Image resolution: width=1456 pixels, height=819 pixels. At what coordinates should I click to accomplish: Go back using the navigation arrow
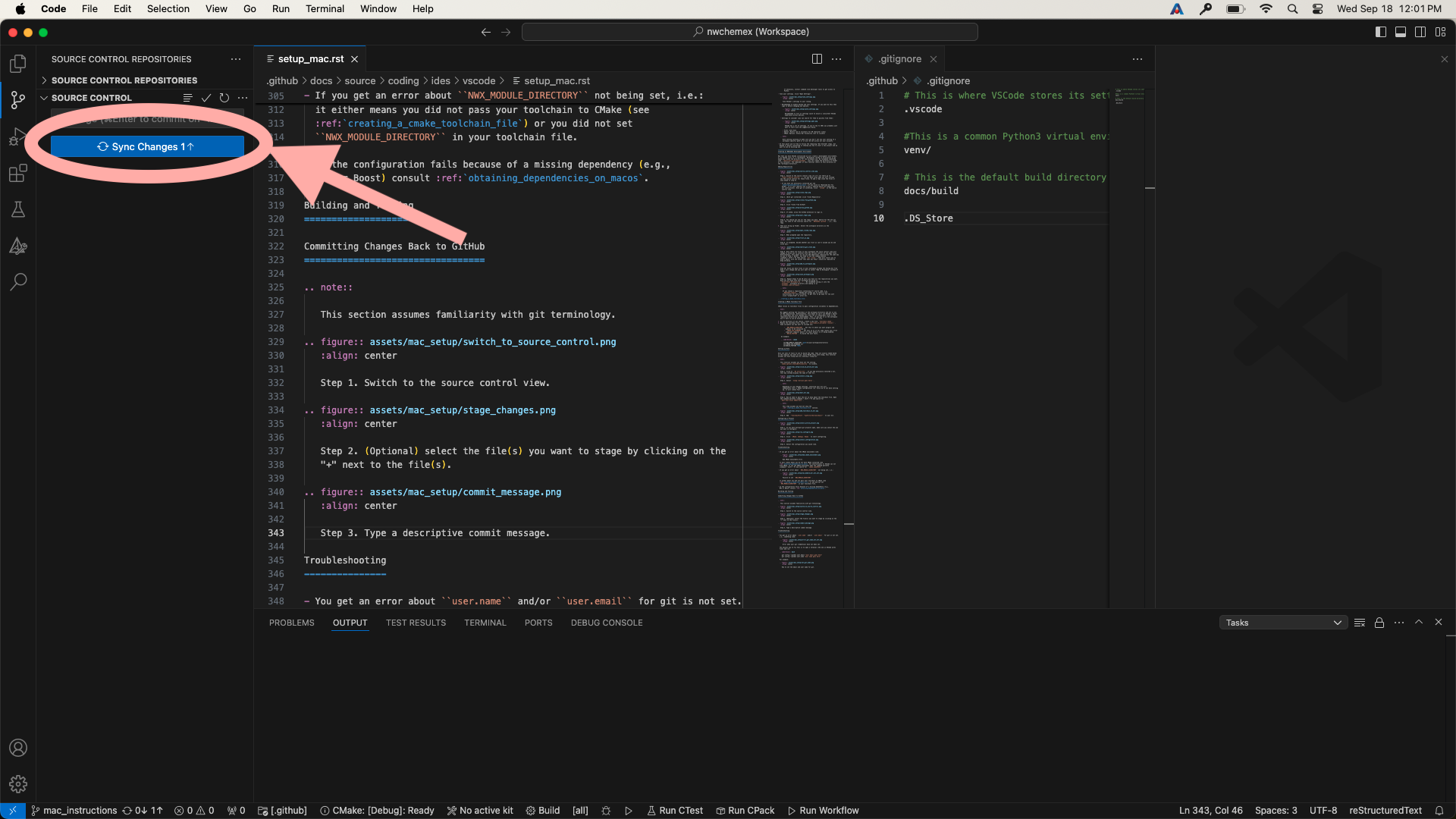[x=486, y=32]
